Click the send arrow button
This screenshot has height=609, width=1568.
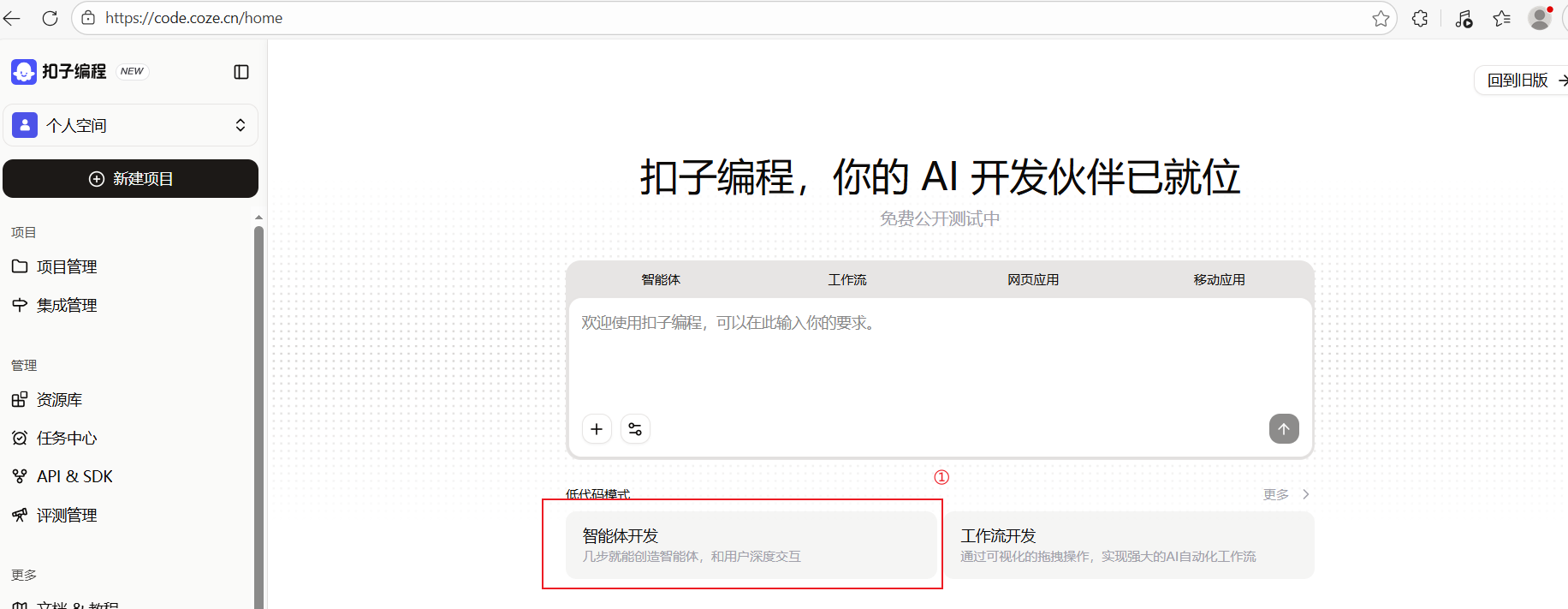pos(1284,429)
